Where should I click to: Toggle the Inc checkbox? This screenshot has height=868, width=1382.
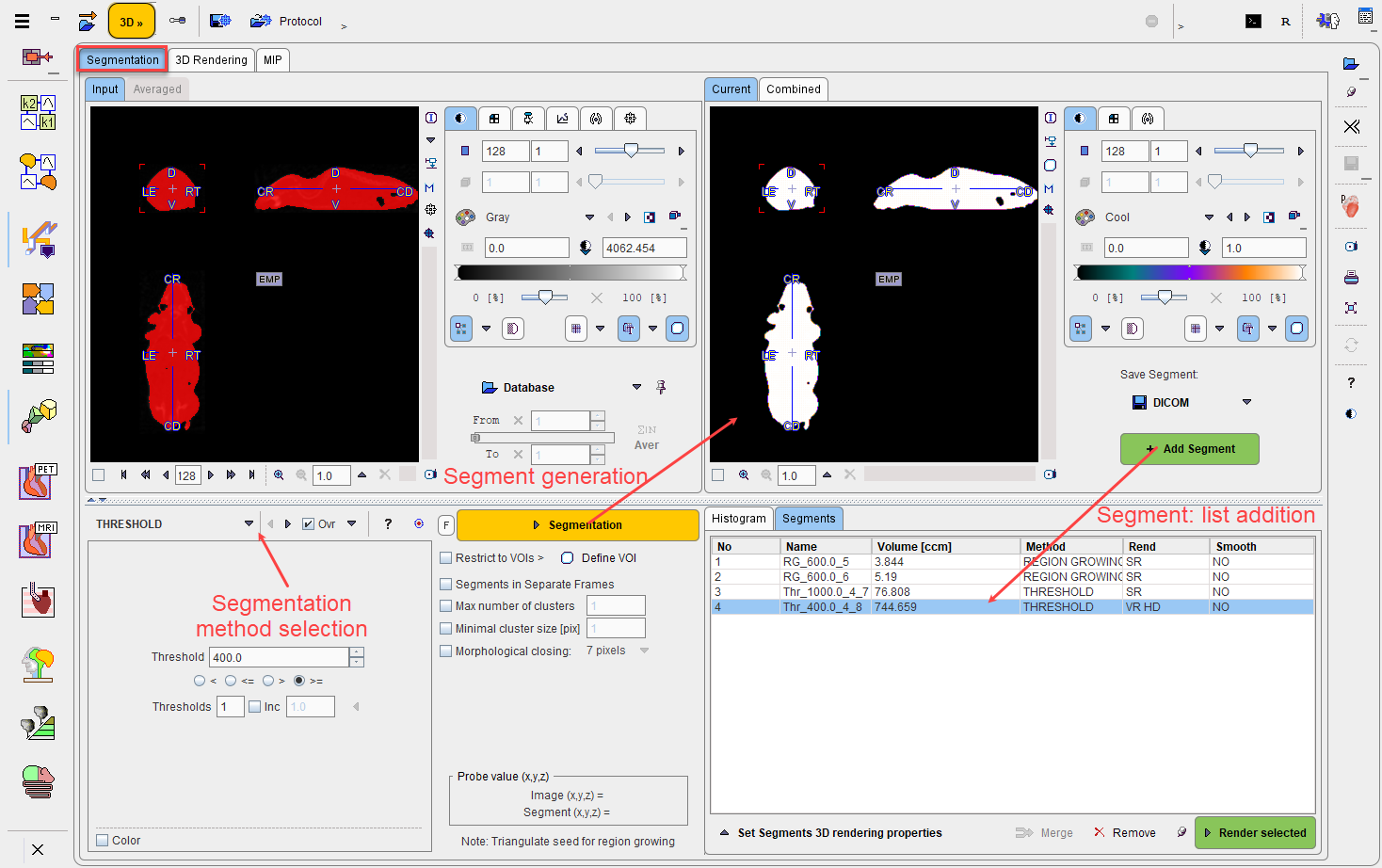pos(254,707)
